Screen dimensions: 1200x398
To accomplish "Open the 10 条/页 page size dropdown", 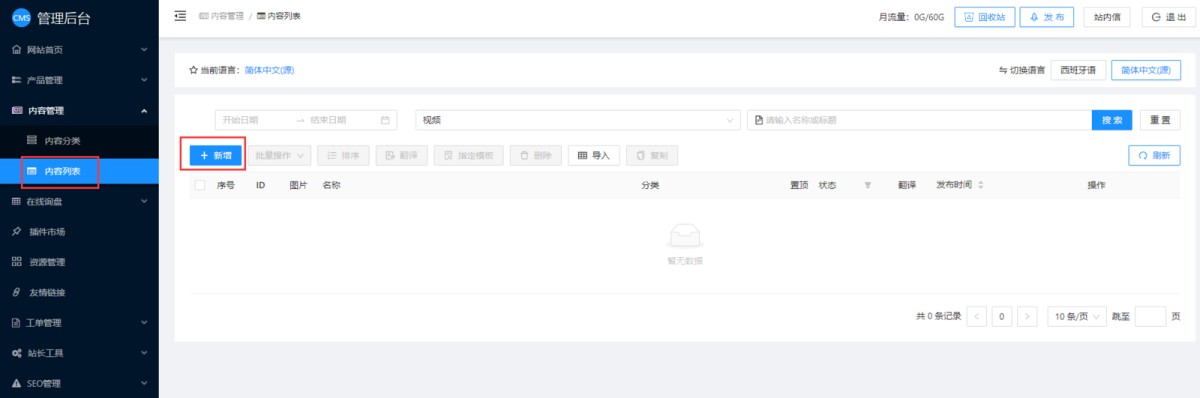I will point(1076,316).
